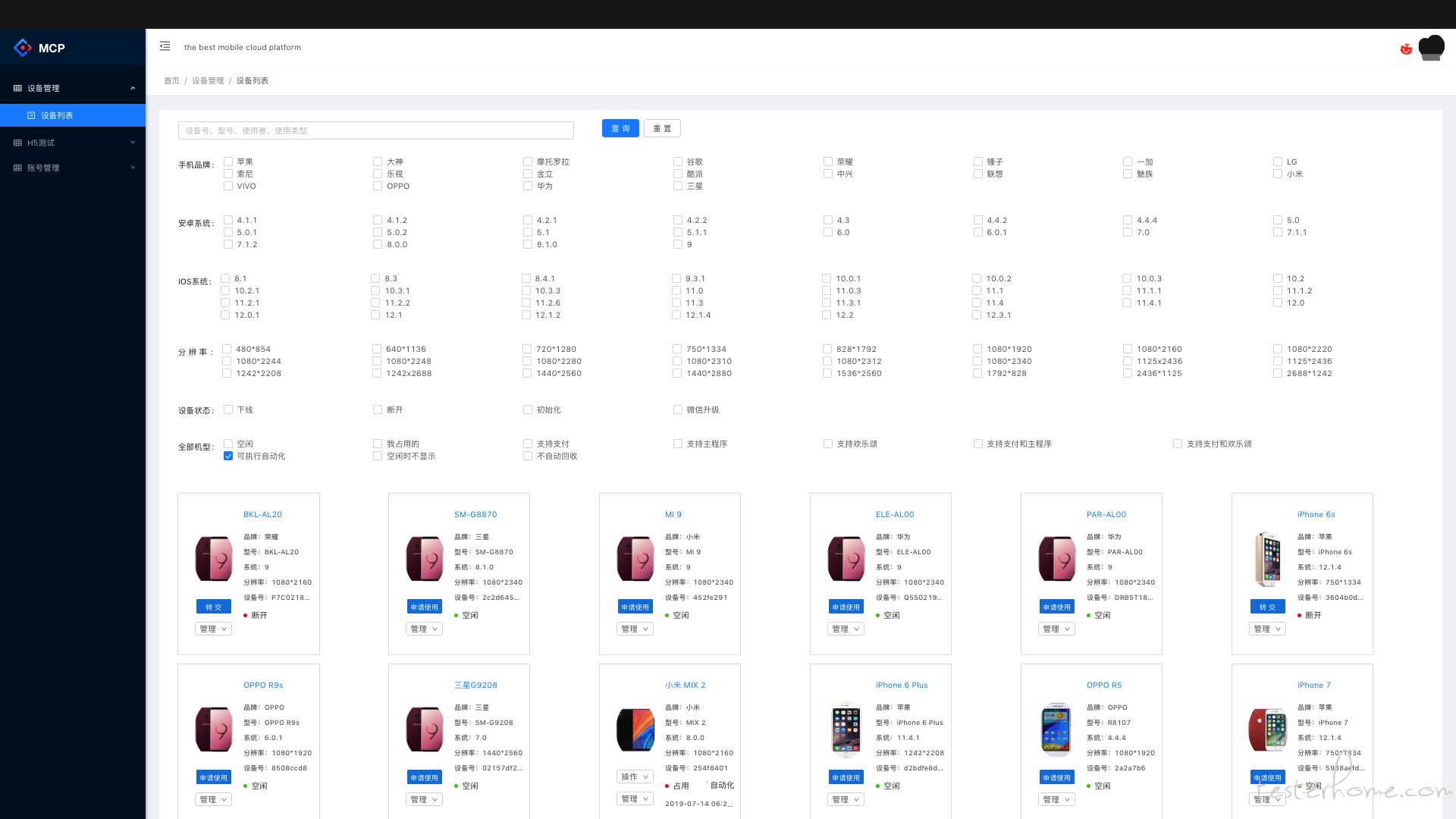Open 管理 dropdown on ELE-AL00 card

click(846, 629)
